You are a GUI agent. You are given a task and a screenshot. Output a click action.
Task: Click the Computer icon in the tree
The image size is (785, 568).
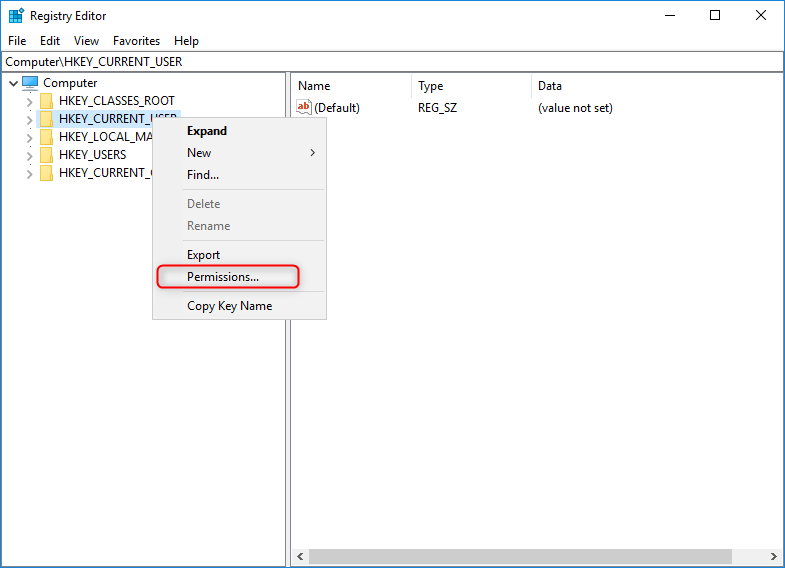(30, 83)
